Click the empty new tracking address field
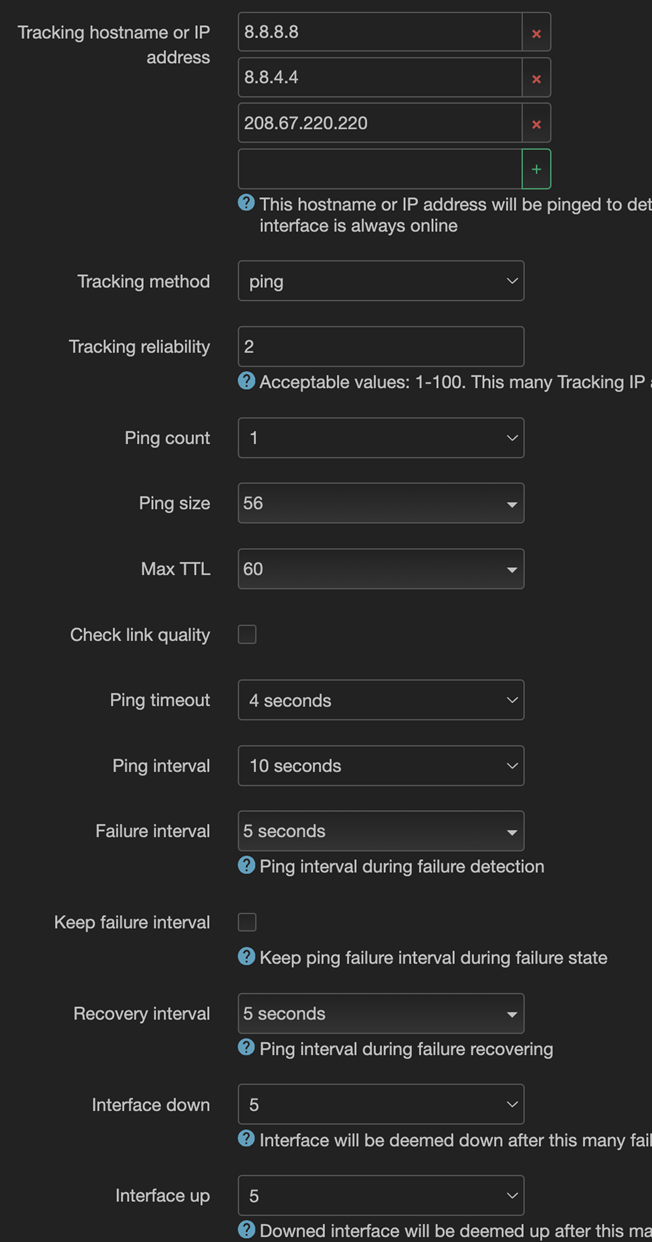This screenshot has height=1242, width=652. point(379,170)
